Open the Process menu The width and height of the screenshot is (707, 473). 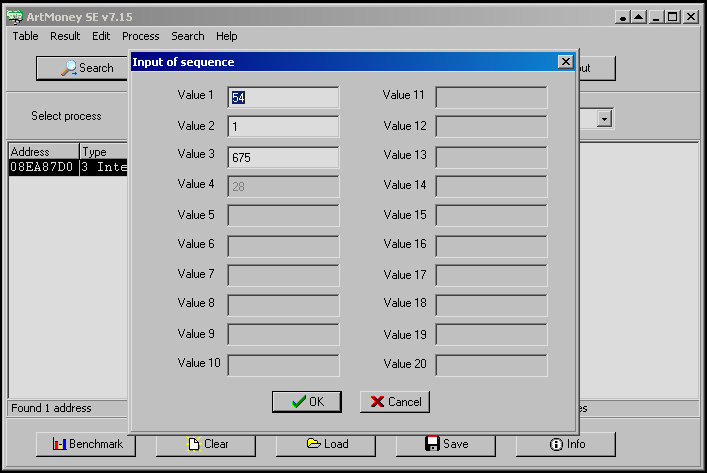pyautogui.click(x=141, y=36)
